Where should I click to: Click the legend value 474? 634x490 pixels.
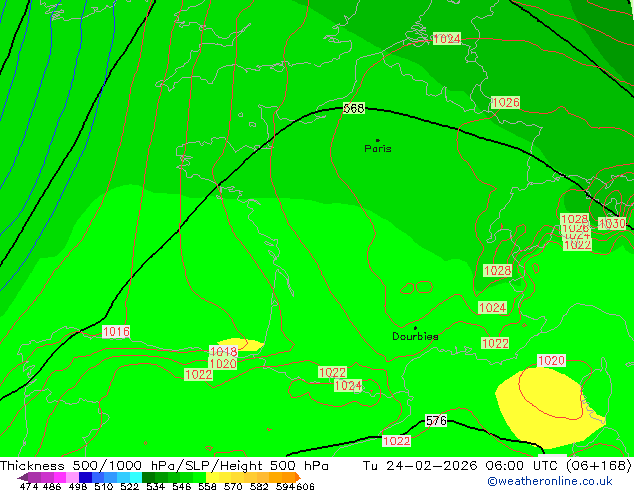pyautogui.click(x=29, y=486)
